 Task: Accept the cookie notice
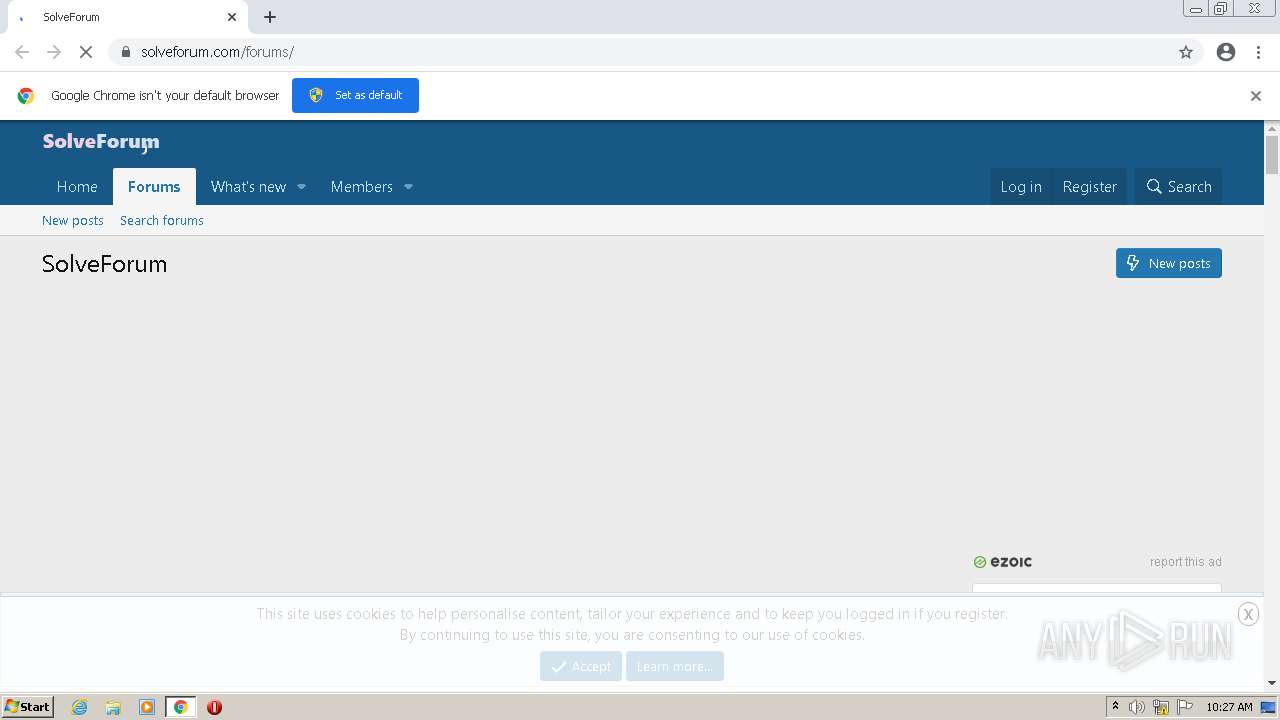click(x=581, y=666)
